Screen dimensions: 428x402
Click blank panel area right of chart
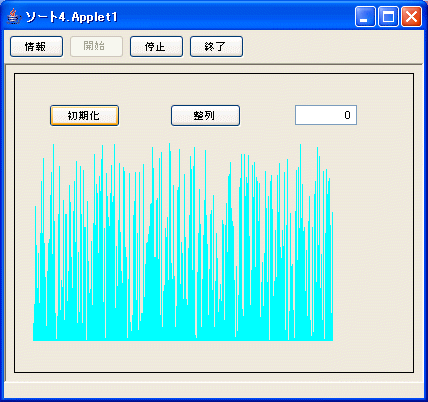pyautogui.click(x=373, y=242)
